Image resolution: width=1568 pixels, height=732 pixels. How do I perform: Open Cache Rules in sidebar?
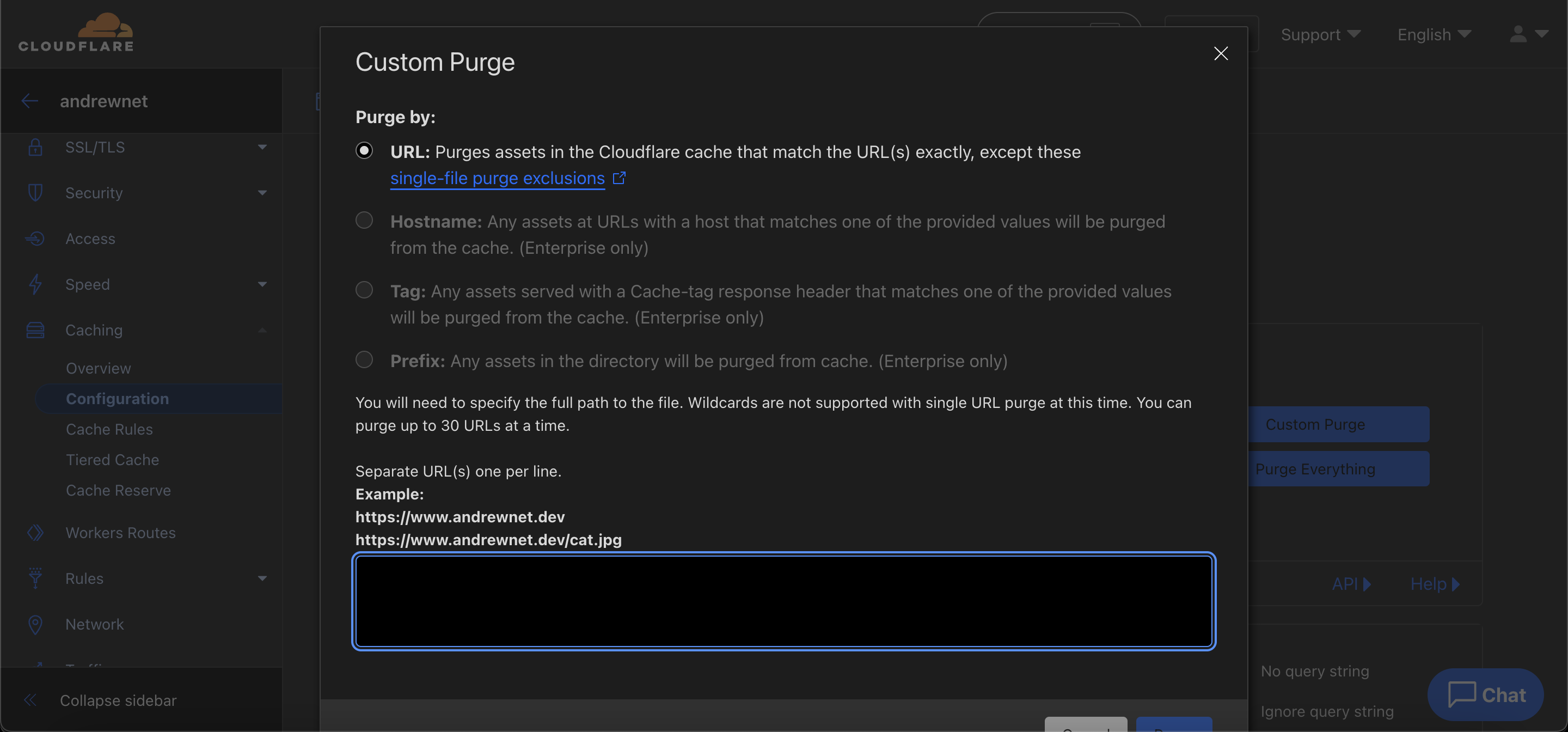[109, 429]
